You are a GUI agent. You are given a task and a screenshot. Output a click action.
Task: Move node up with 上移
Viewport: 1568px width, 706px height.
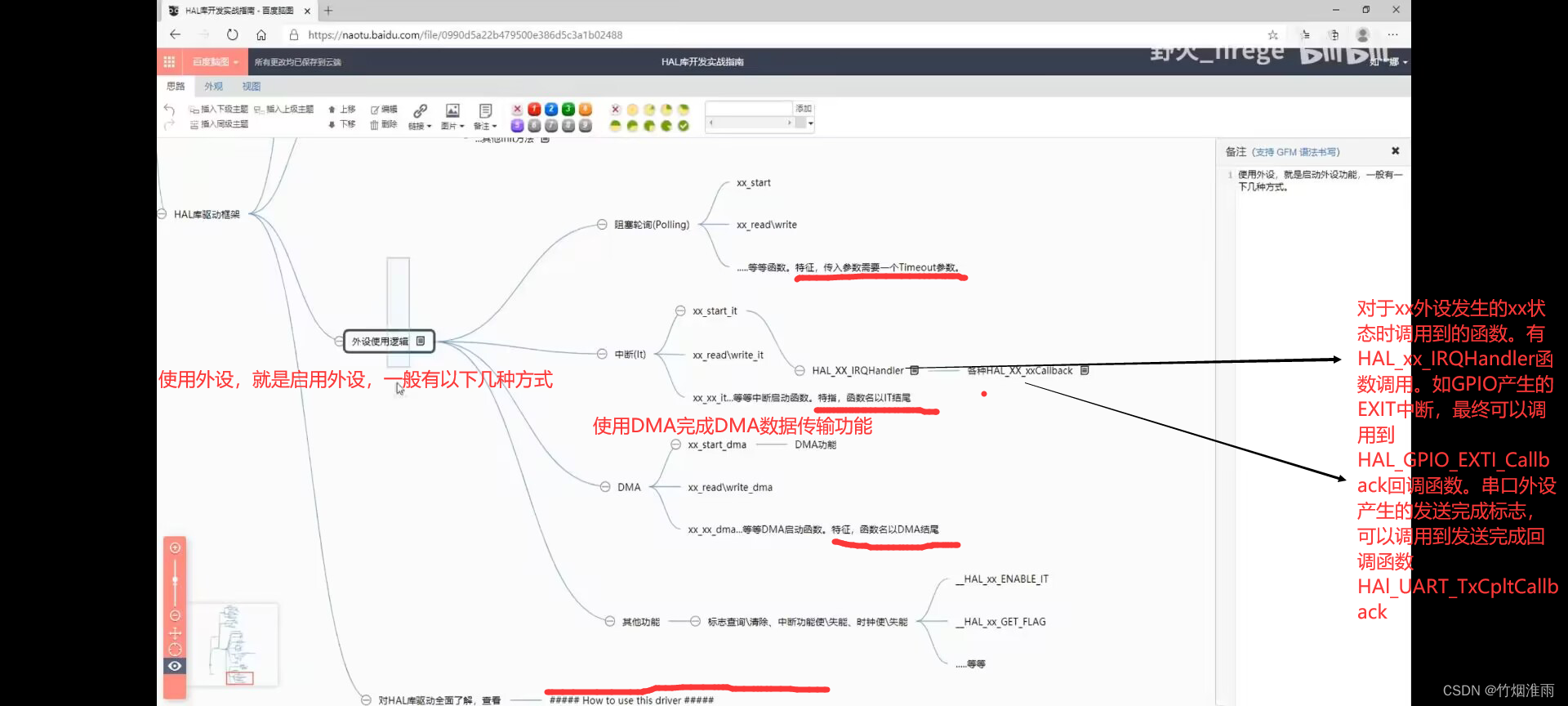(x=342, y=109)
